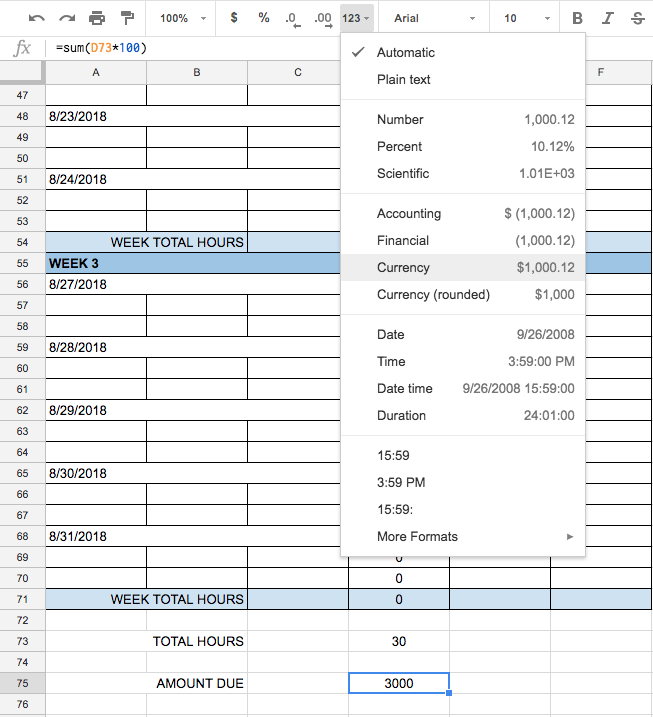Click the Print icon

97,18
